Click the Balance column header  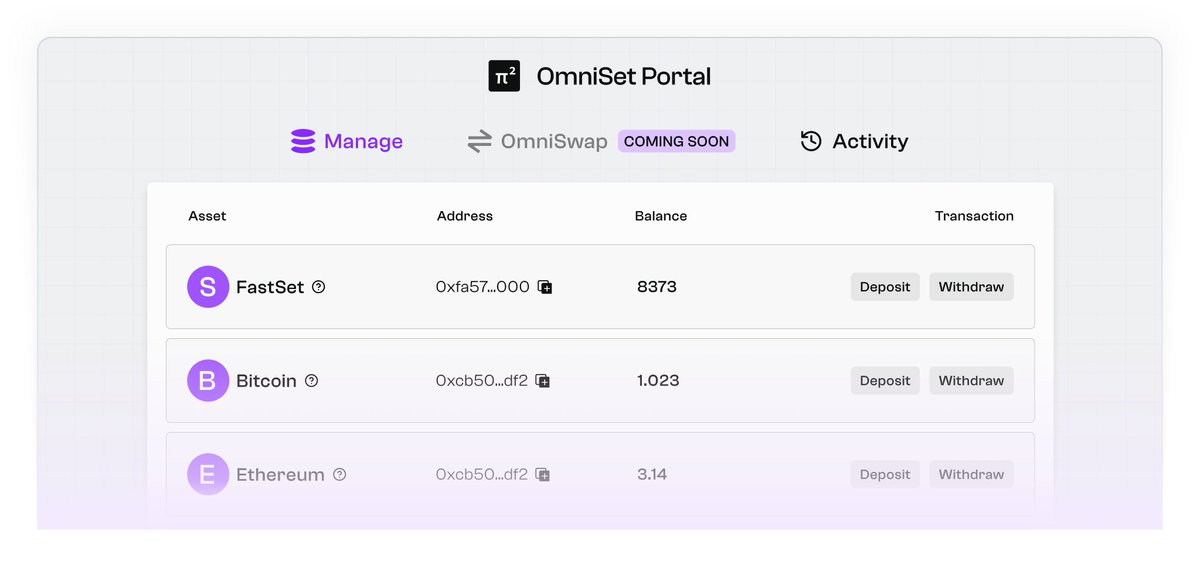coord(661,216)
